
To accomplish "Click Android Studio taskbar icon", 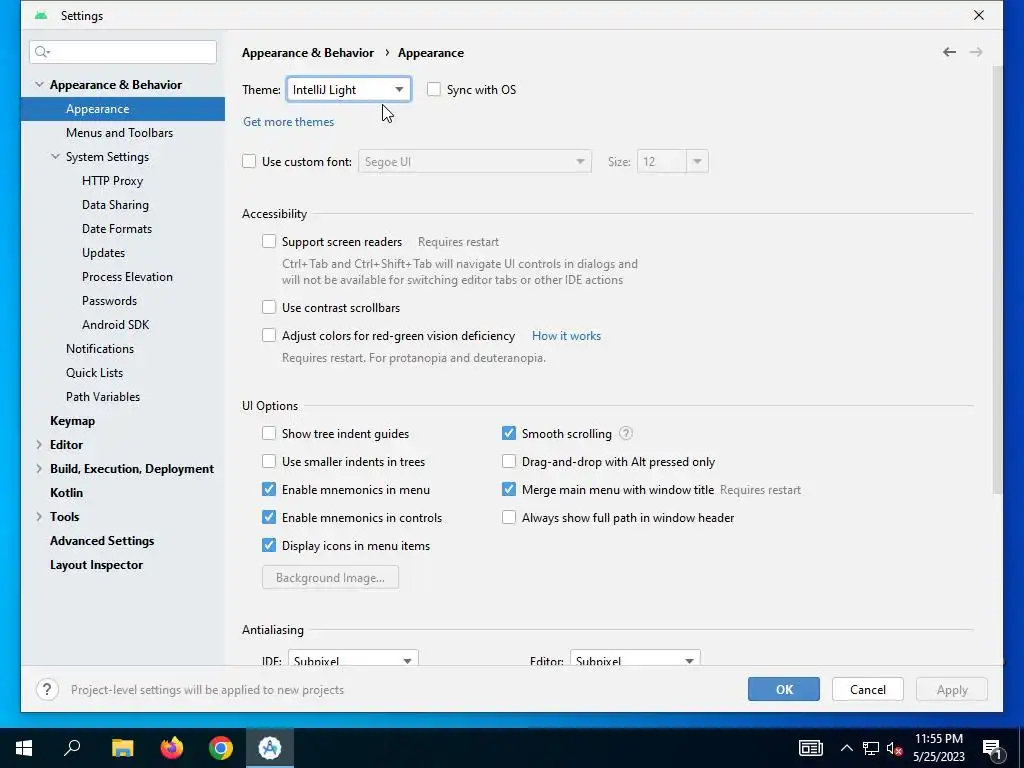I will (x=270, y=748).
